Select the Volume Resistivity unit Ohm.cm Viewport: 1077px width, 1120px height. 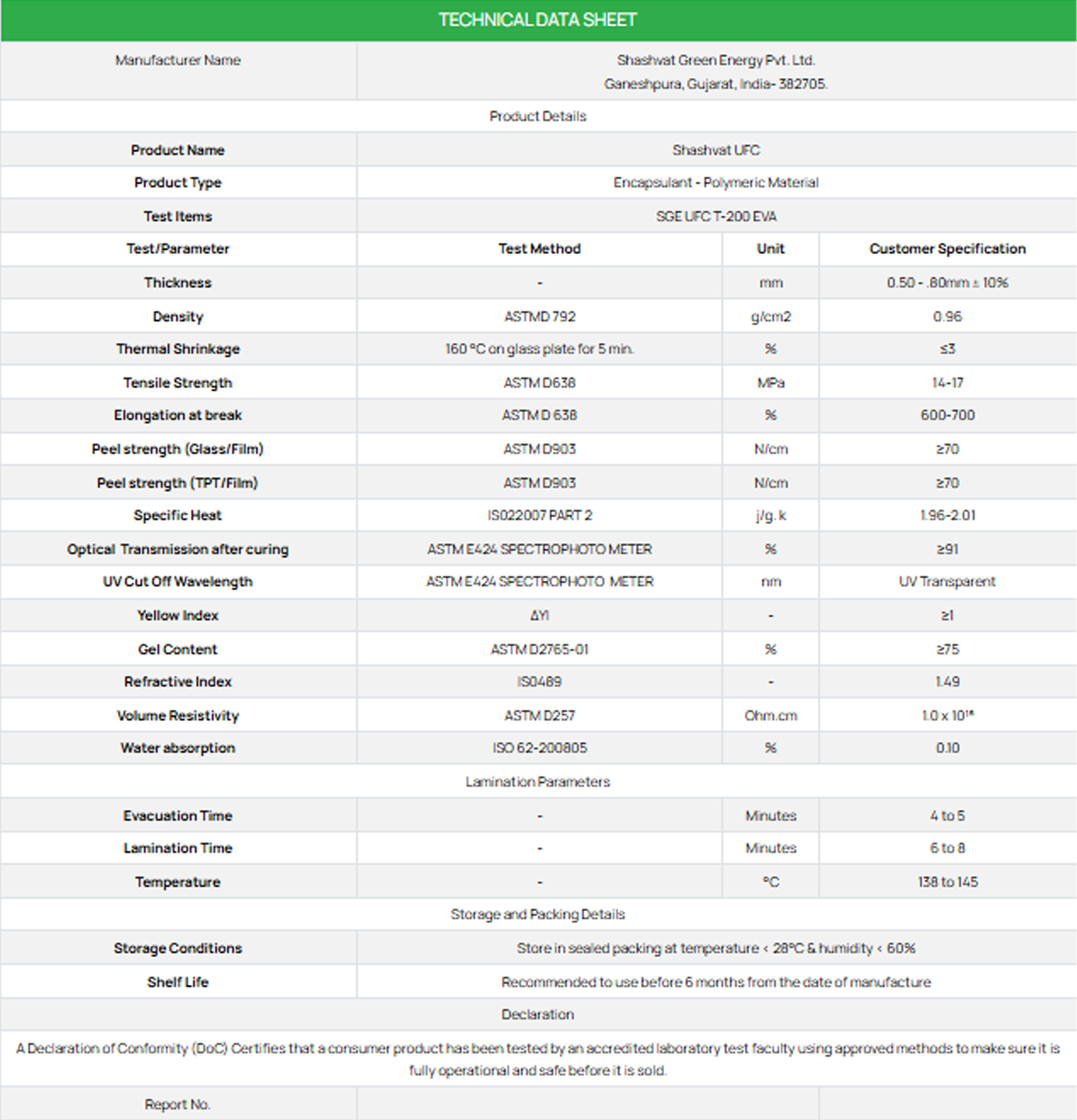(771, 715)
